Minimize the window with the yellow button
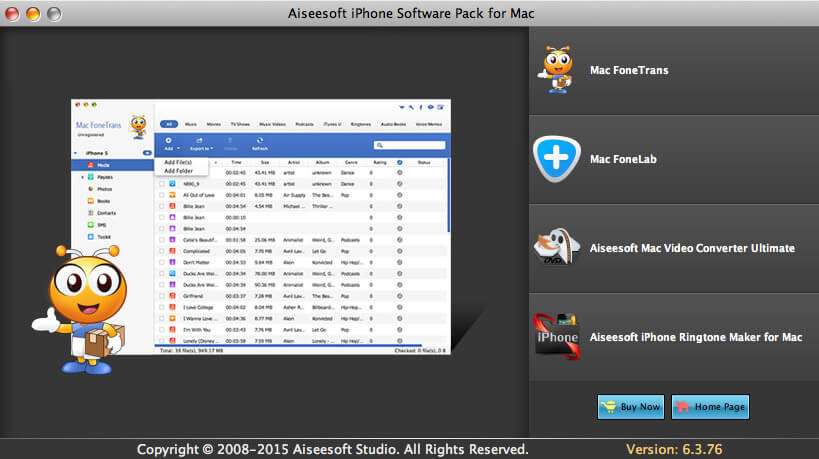This screenshot has width=819, height=459. click(x=33, y=14)
